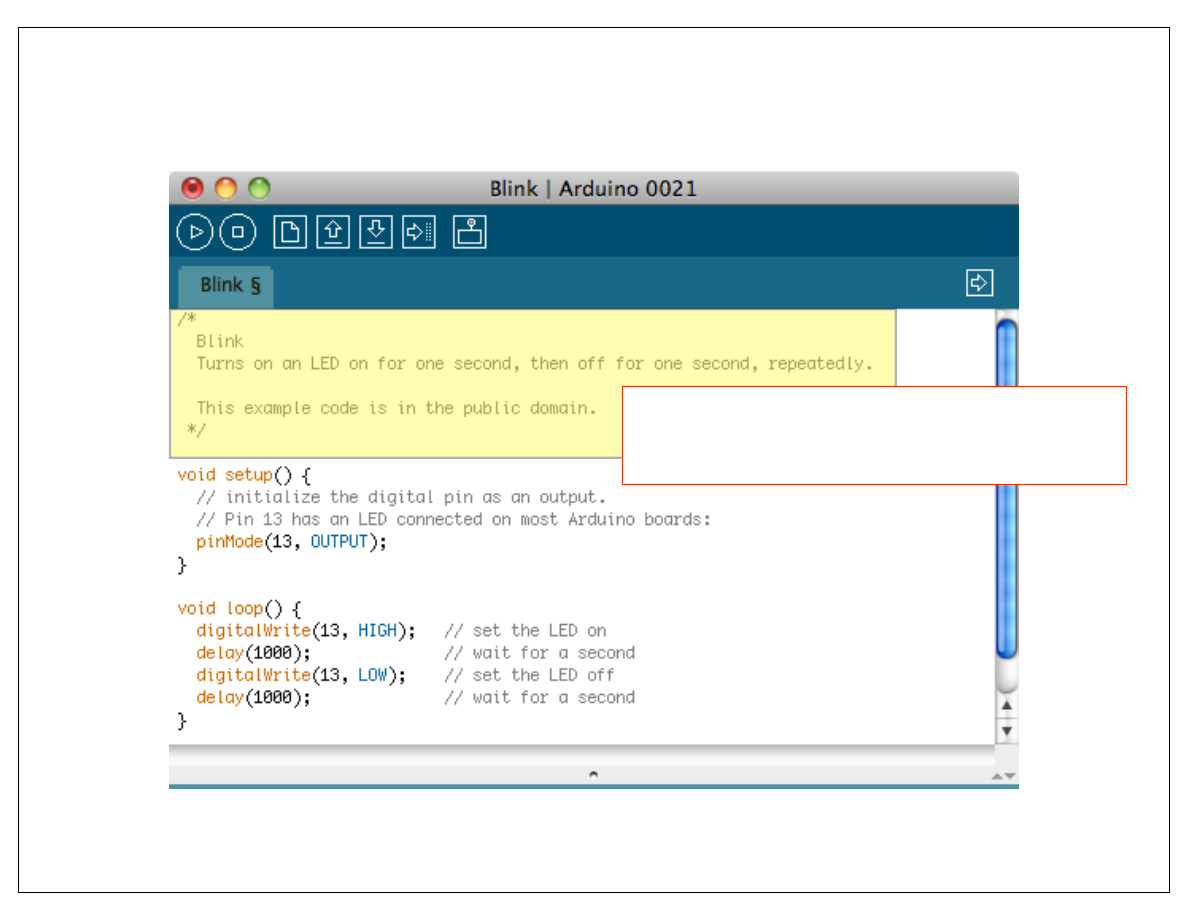Create a new sketch with the New icon
Screen dimensions: 1188x918
tap(291, 232)
